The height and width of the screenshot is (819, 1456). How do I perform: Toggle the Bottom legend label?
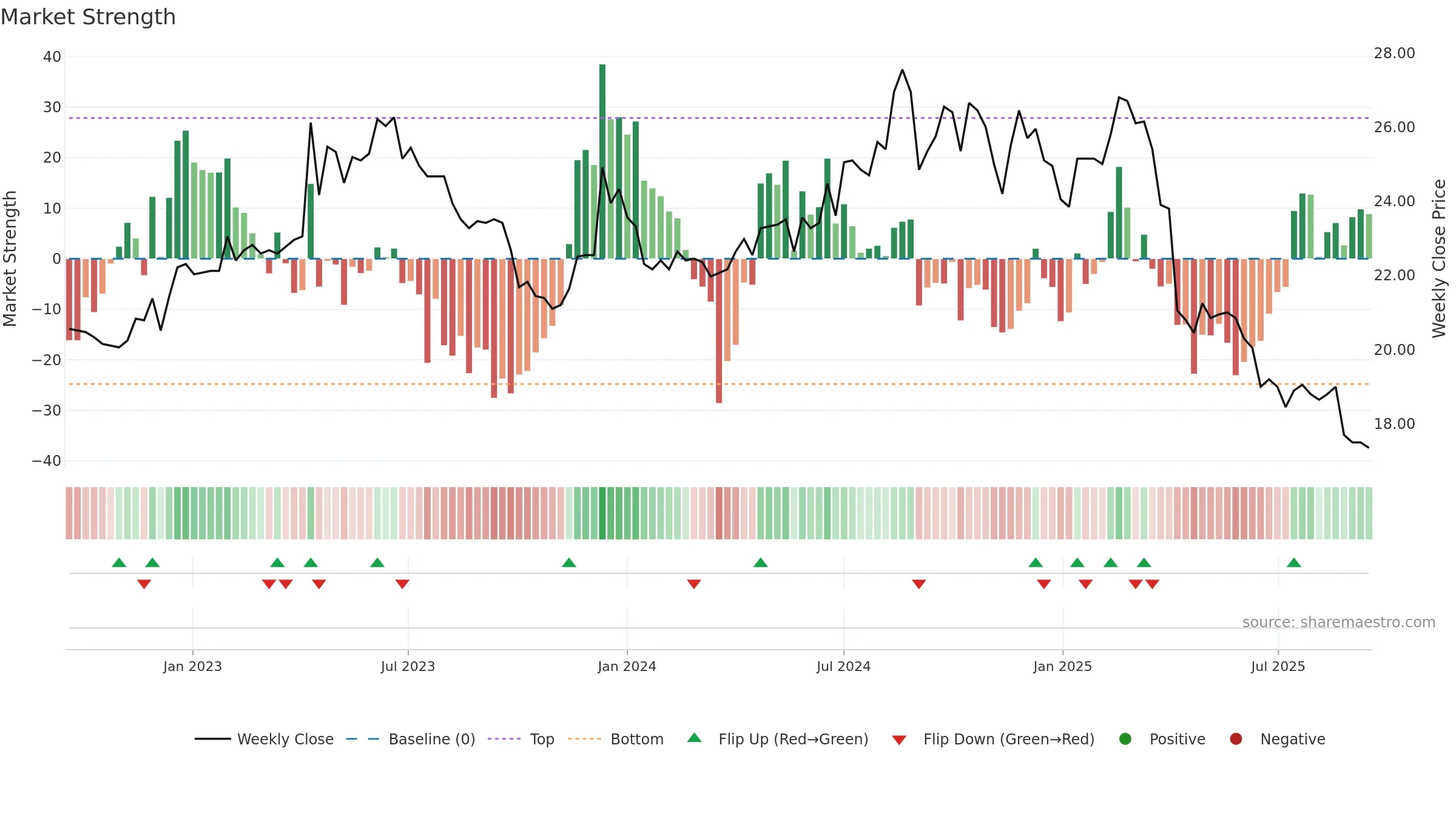(637, 739)
